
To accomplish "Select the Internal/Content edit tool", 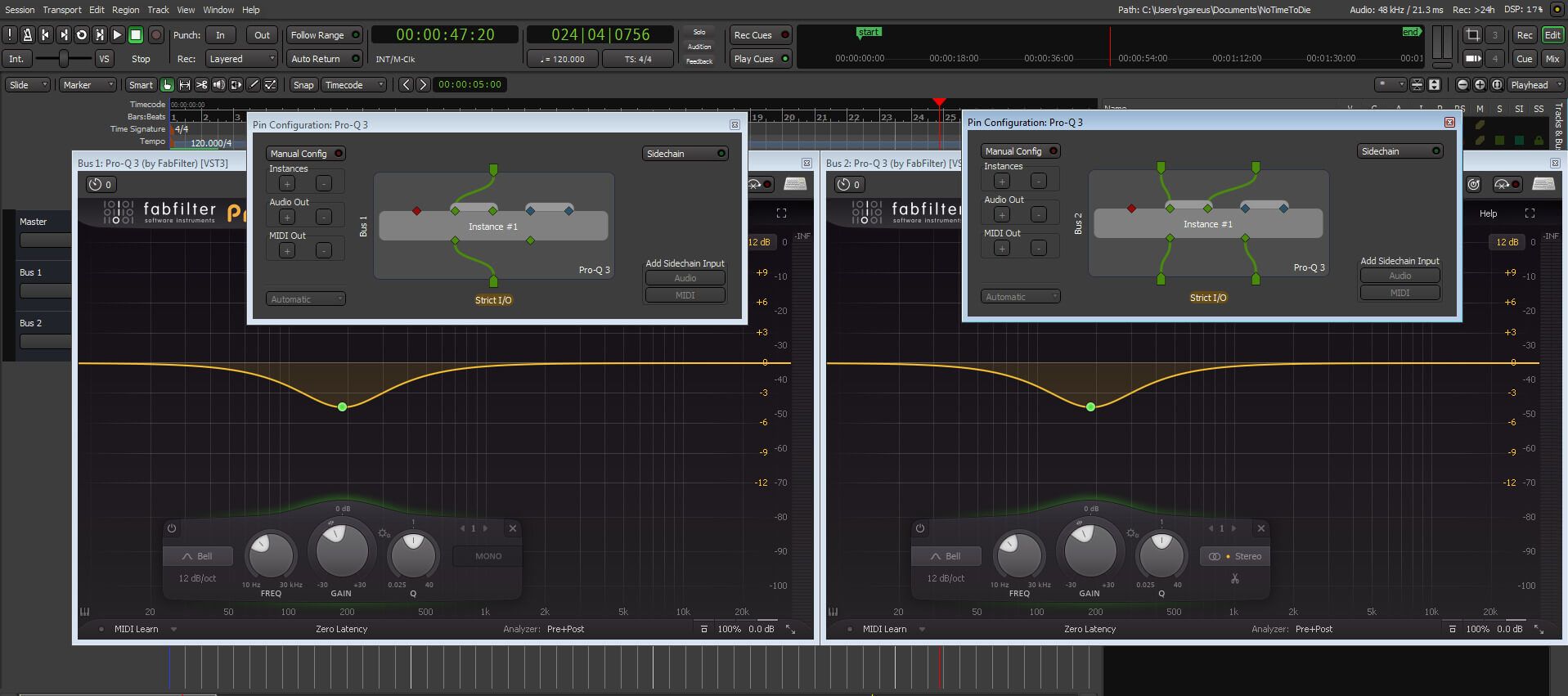I will [271, 85].
